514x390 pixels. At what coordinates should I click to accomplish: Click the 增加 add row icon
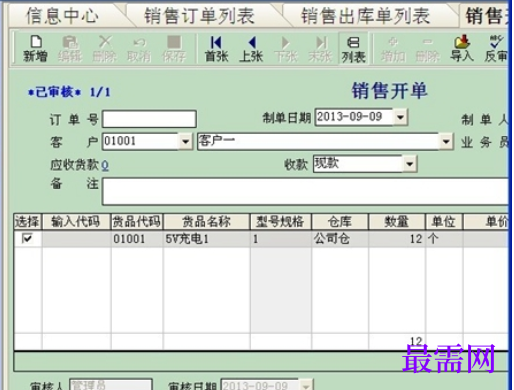click(393, 49)
